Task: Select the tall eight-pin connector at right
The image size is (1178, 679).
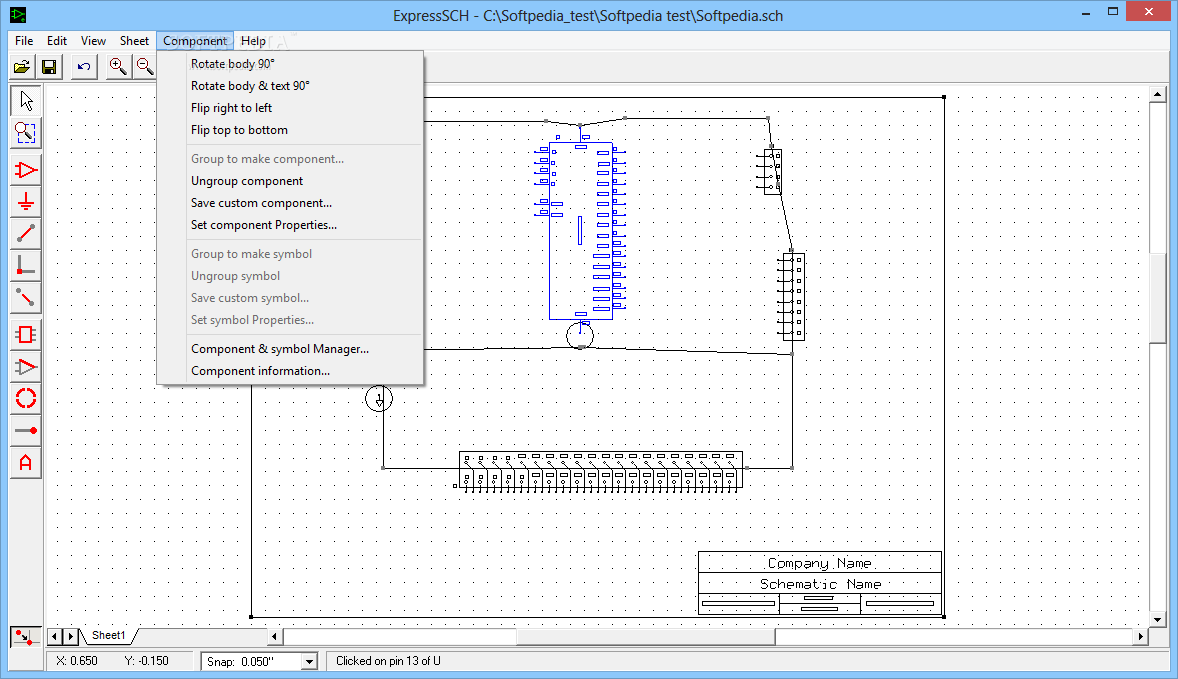Action: point(792,297)
